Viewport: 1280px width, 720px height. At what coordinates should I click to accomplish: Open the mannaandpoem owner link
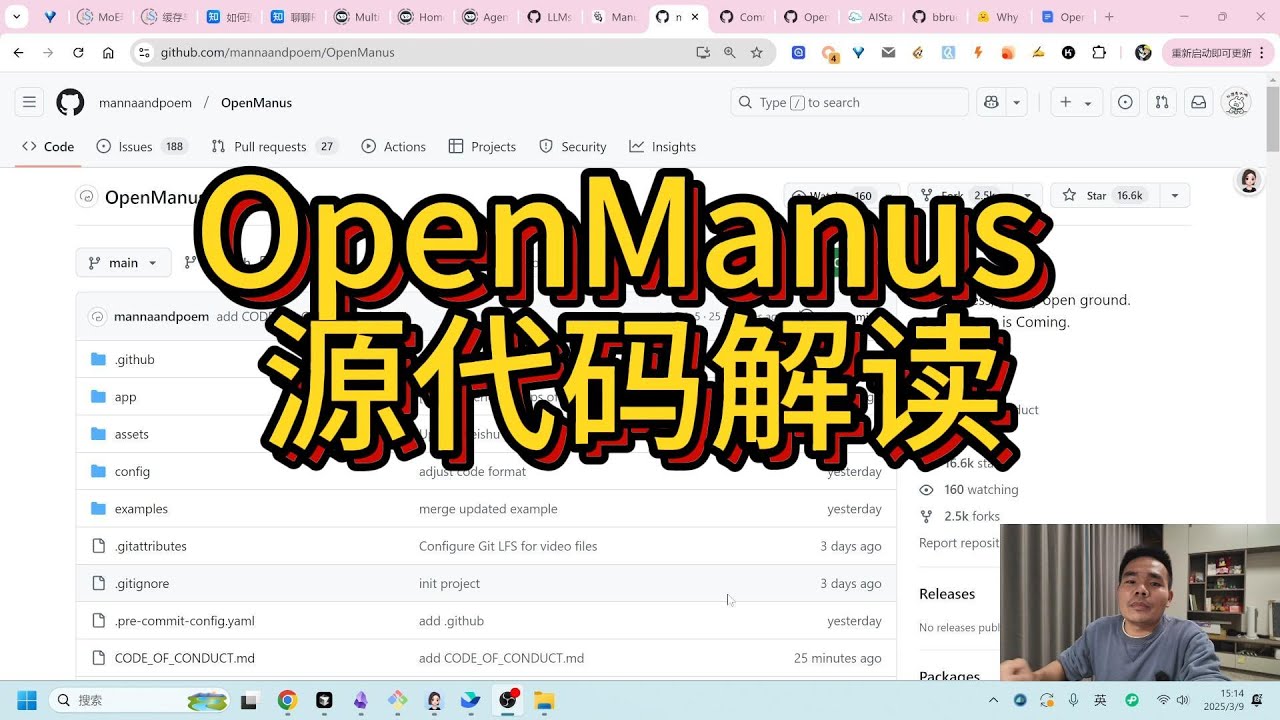[145, 102]
